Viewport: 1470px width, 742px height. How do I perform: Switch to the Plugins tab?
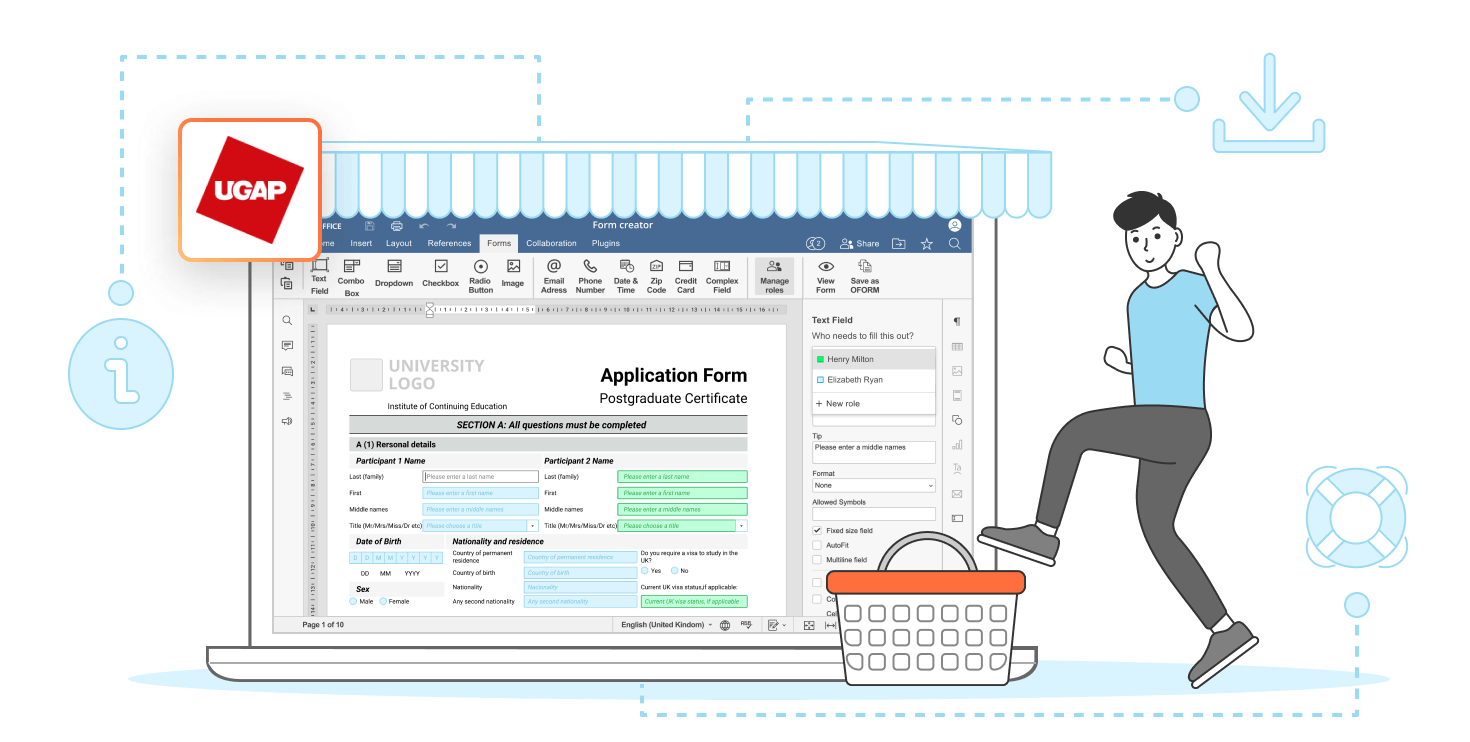coord(606,243)
